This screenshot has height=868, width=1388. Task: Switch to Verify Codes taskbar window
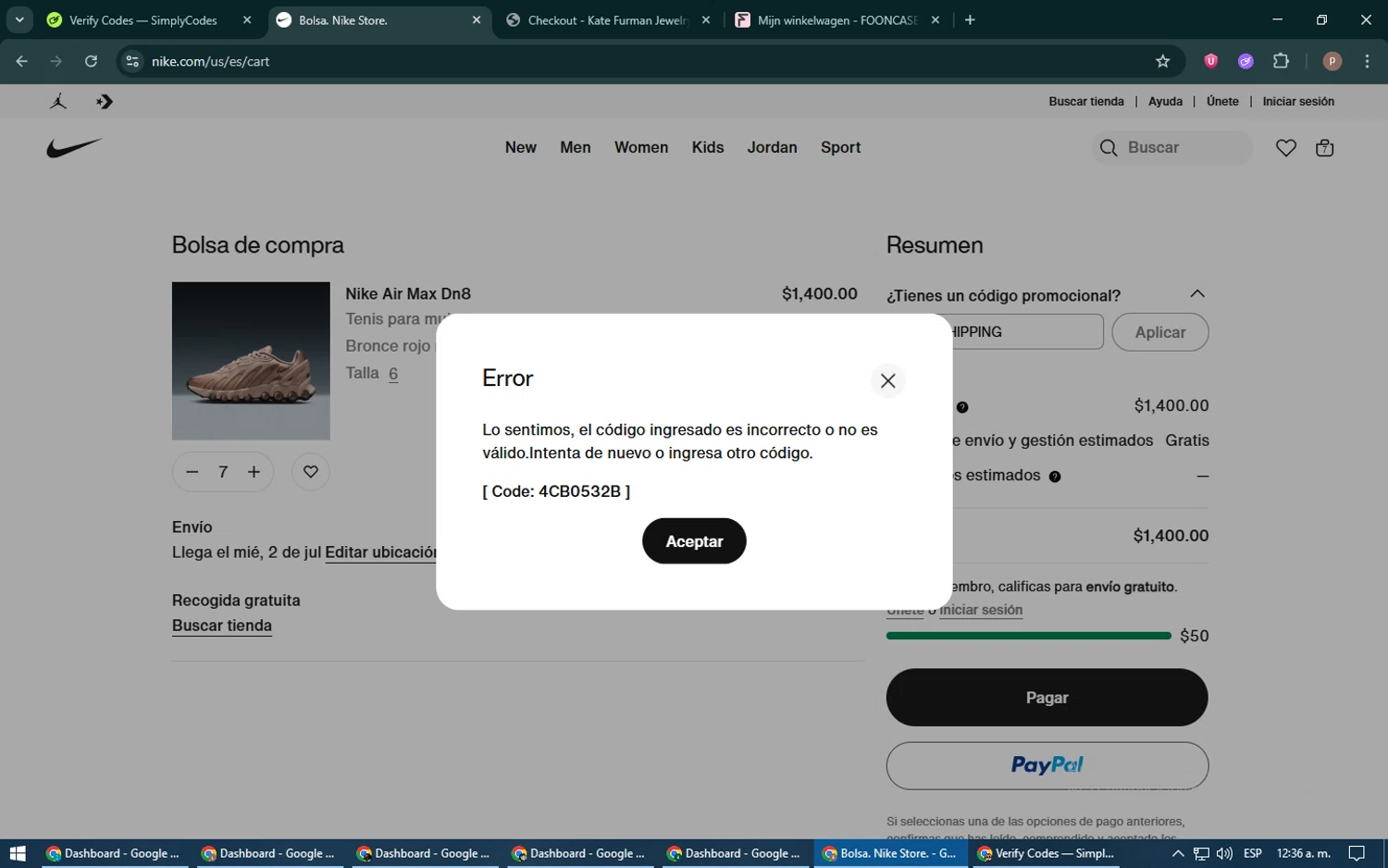[x=1045, y=853]
